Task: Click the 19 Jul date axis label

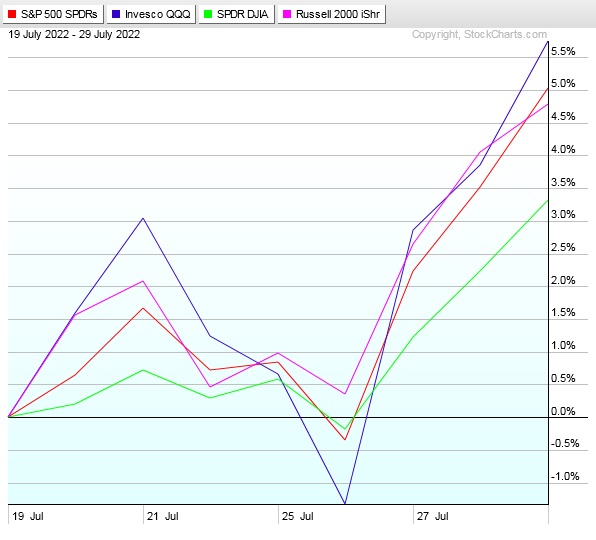Action: 28,516
